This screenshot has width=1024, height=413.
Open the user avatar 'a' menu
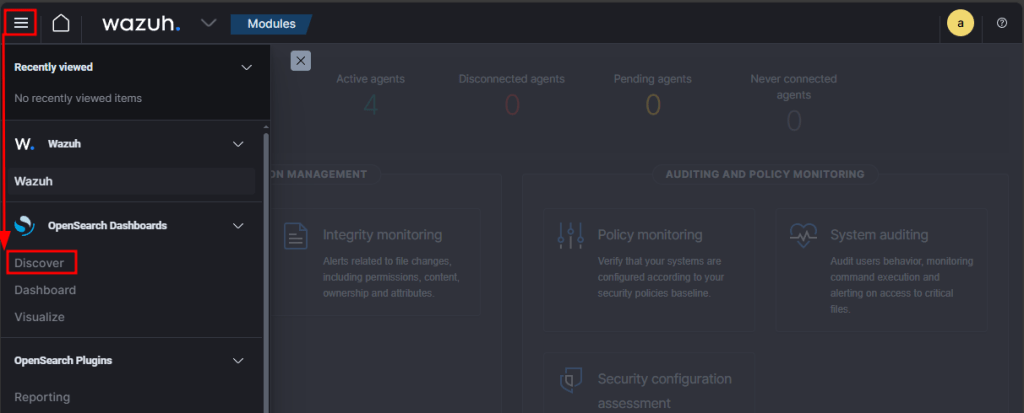pyautogui.click(x=960, y=23)
